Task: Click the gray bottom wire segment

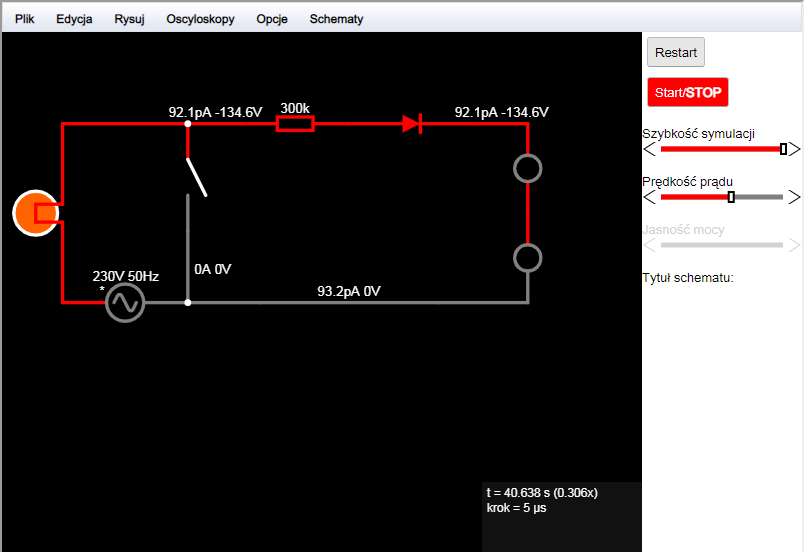Action: [358, 303]
